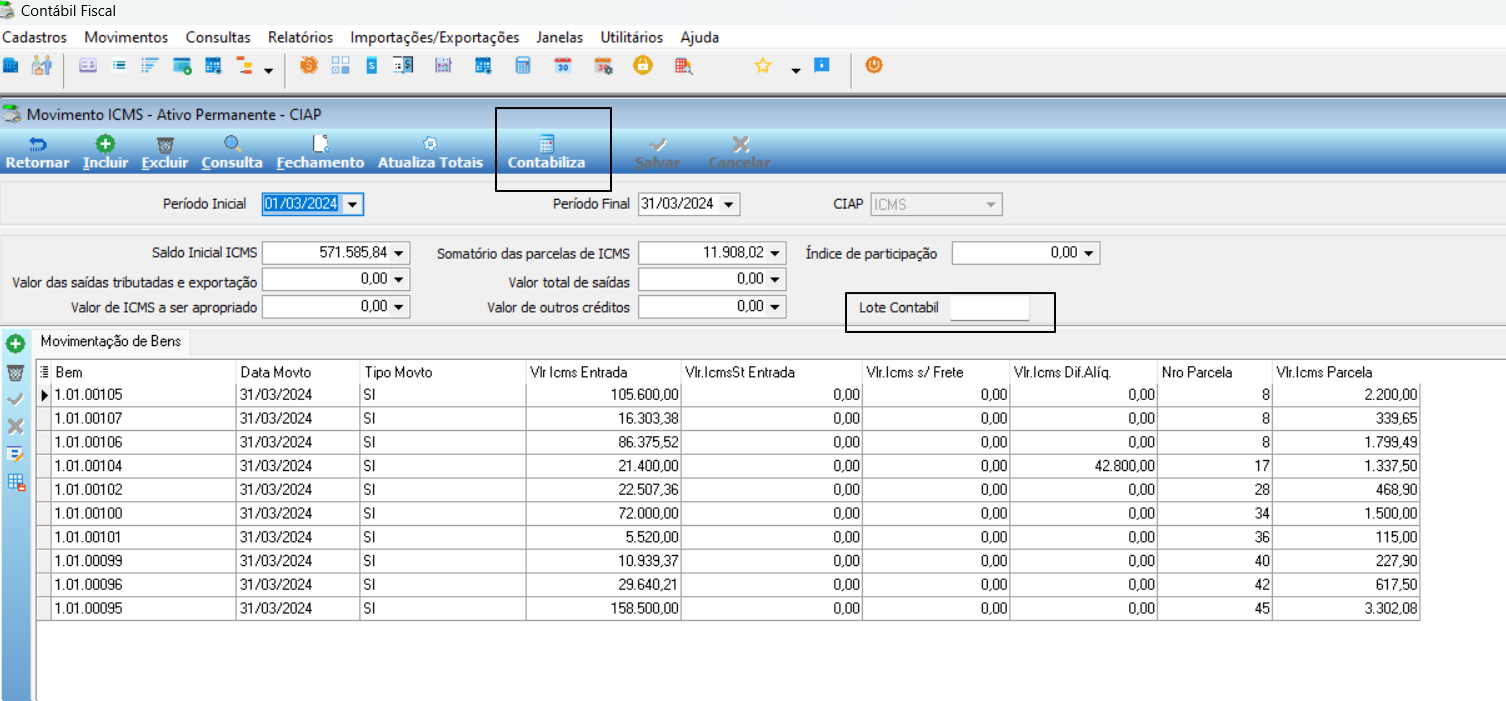This screenshot has height=701, width=1506.
Task: Click the yellow favorites star in the toolbar
Action: [763, 66]
